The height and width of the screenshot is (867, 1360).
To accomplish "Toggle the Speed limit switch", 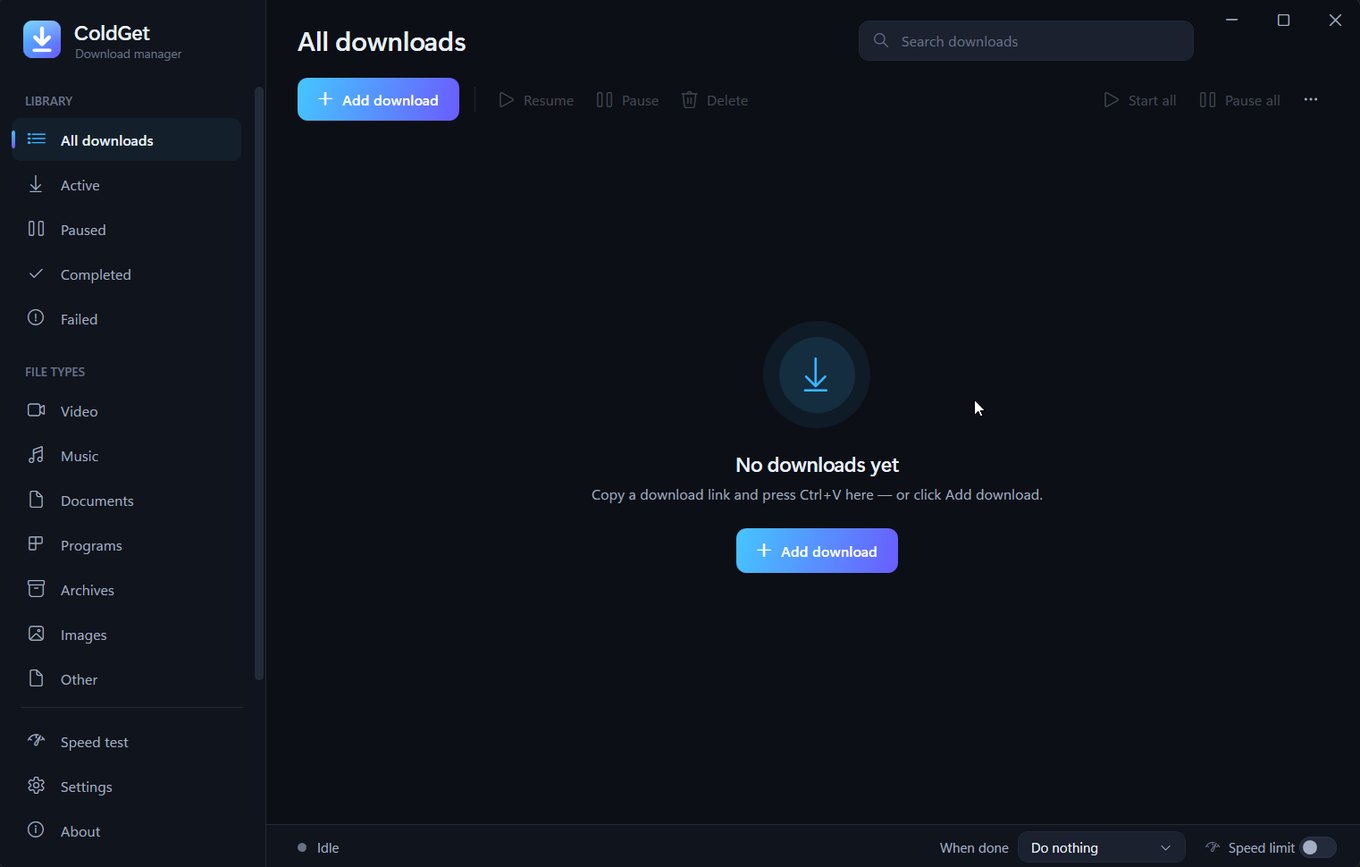I will 1317,847.
